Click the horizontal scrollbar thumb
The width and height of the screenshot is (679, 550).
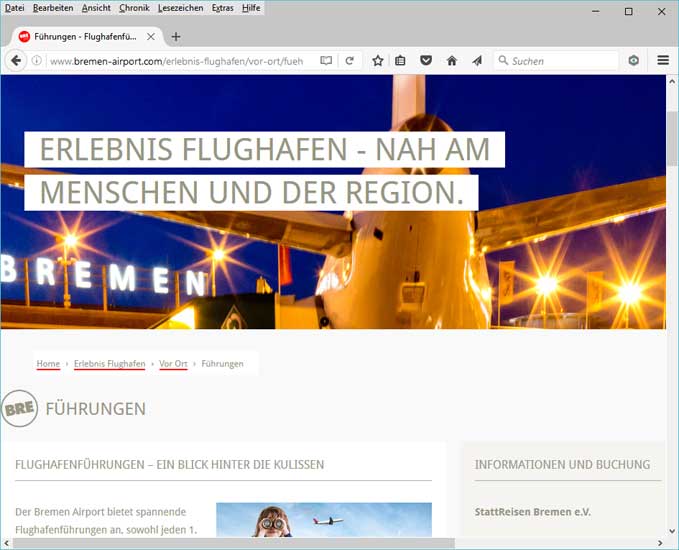pyautogui.click(x=234, y=543)
